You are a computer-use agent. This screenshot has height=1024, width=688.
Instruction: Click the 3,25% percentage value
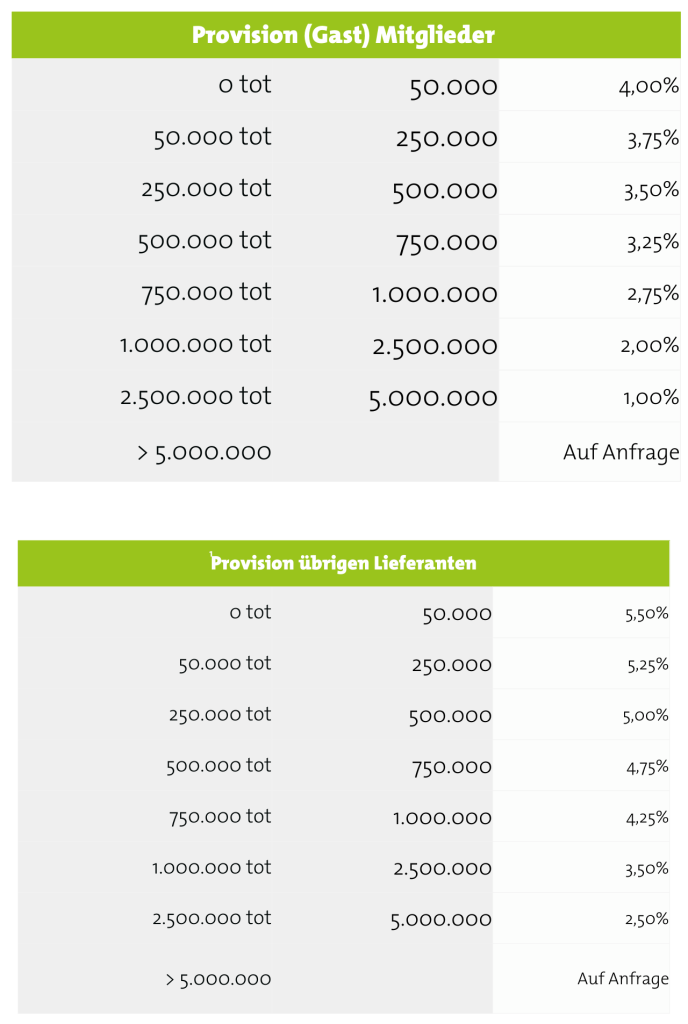pos(651,242)
